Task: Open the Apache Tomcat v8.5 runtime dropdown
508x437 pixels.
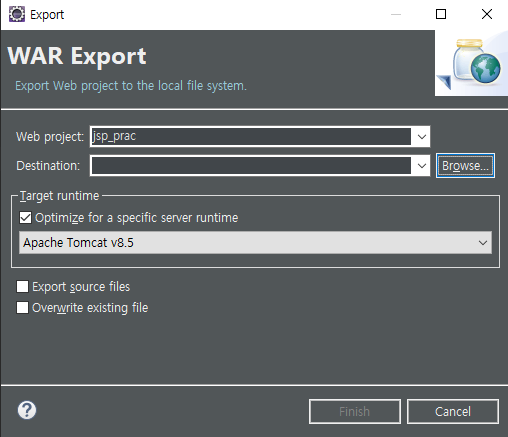Action: [x=255, y=243]
